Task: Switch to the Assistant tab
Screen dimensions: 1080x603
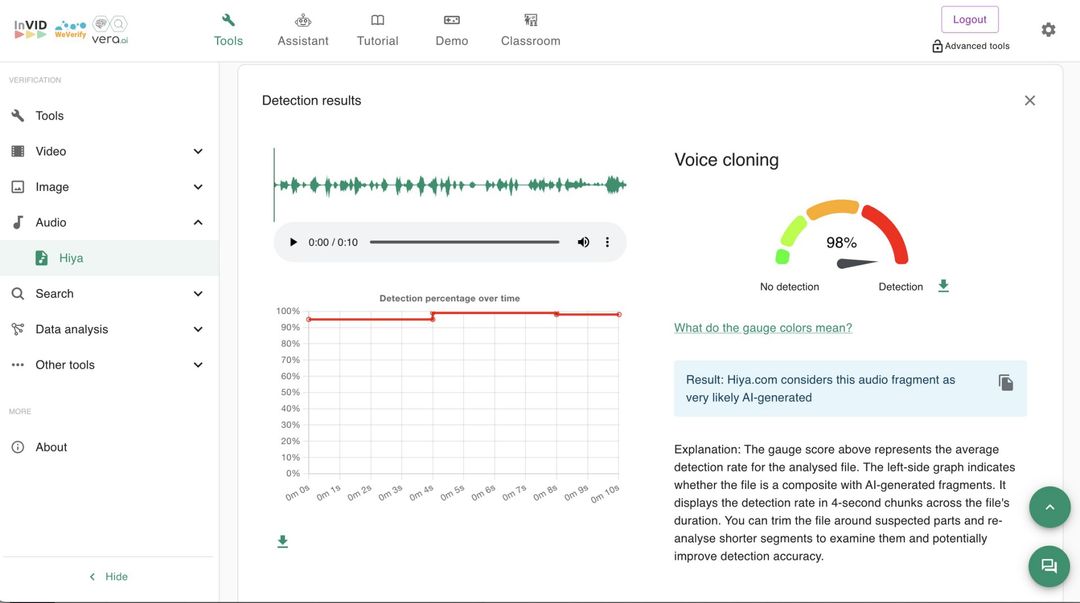Action: pos(303,30)
